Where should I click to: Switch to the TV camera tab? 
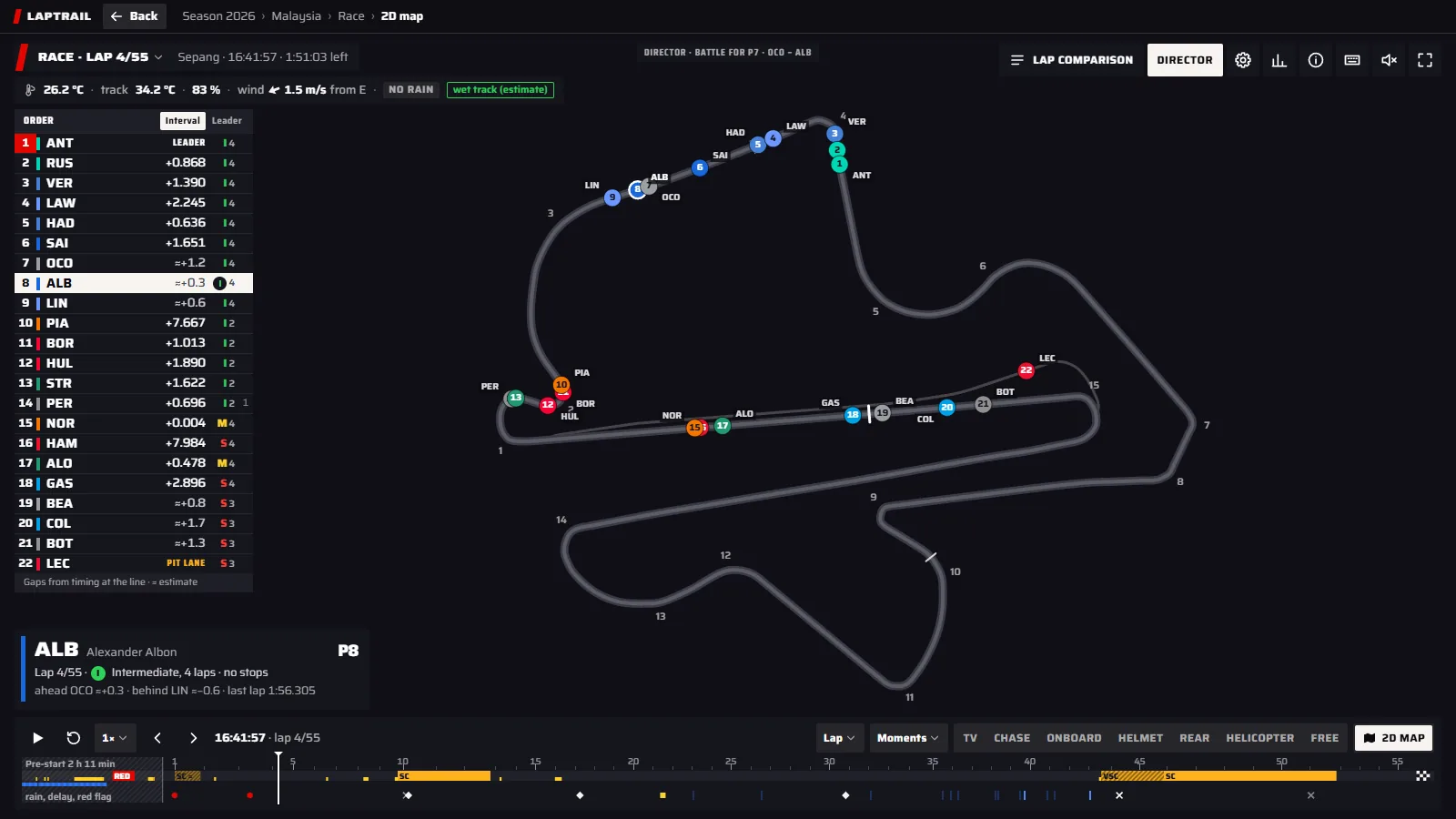970,738
